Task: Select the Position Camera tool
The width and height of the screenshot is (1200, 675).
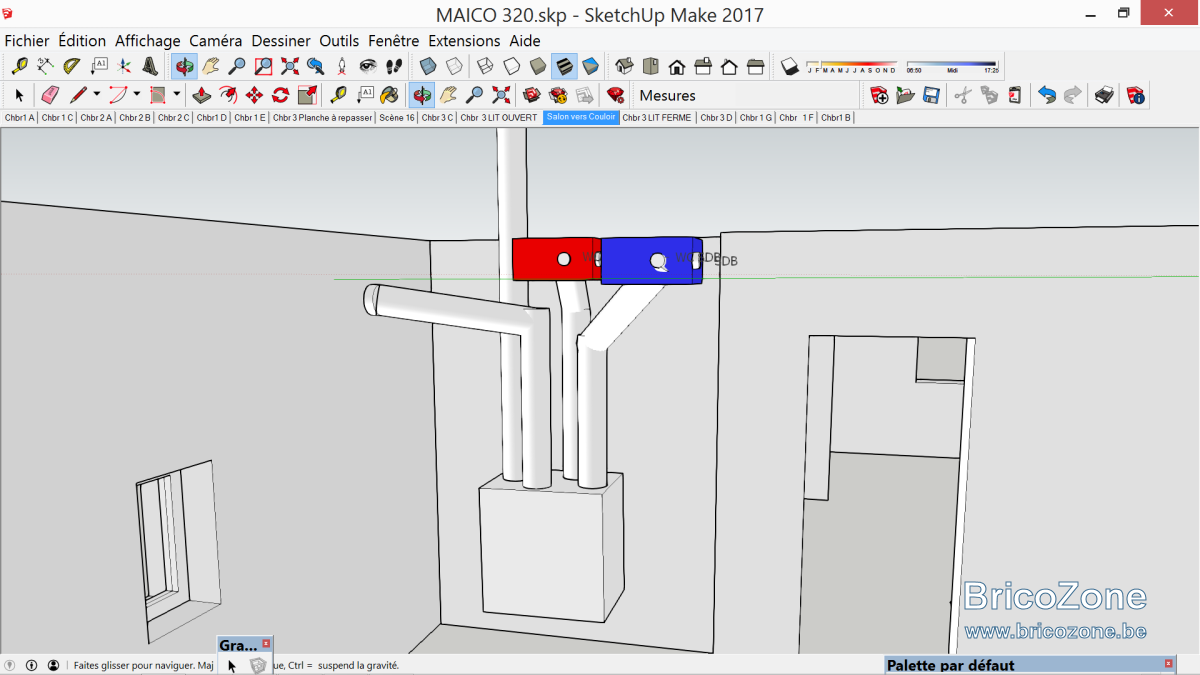Action: (341, 66)
